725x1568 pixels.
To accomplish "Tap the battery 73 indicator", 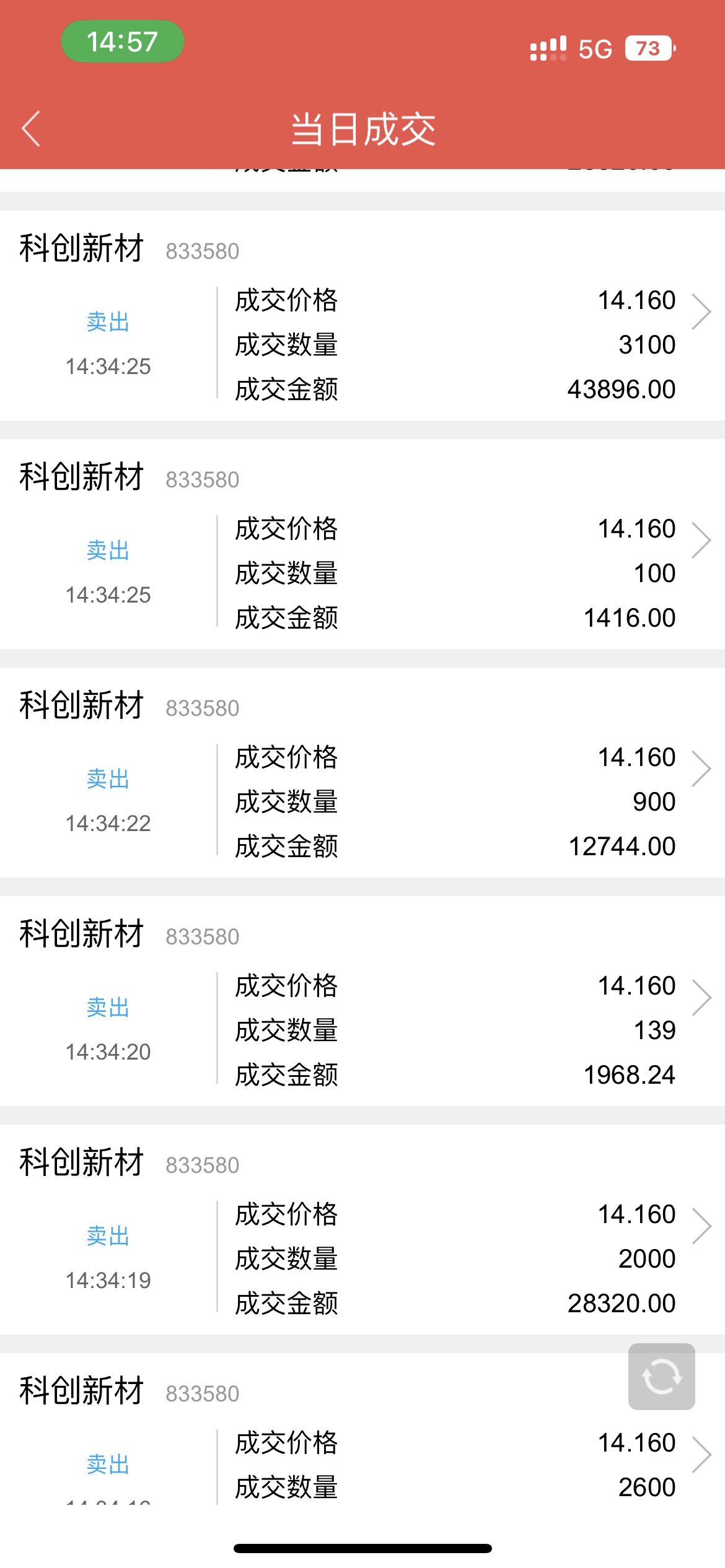I will [650, 48].
